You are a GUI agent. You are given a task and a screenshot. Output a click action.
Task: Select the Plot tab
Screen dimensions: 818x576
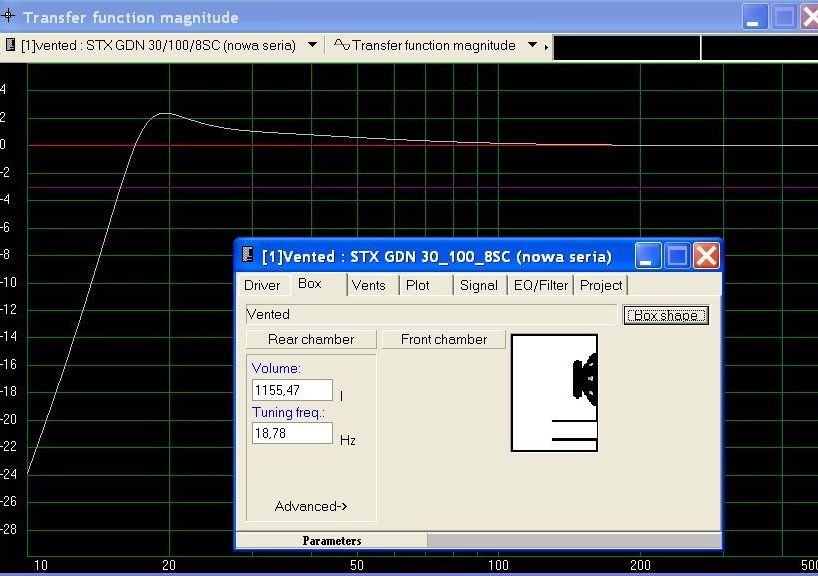418,285
